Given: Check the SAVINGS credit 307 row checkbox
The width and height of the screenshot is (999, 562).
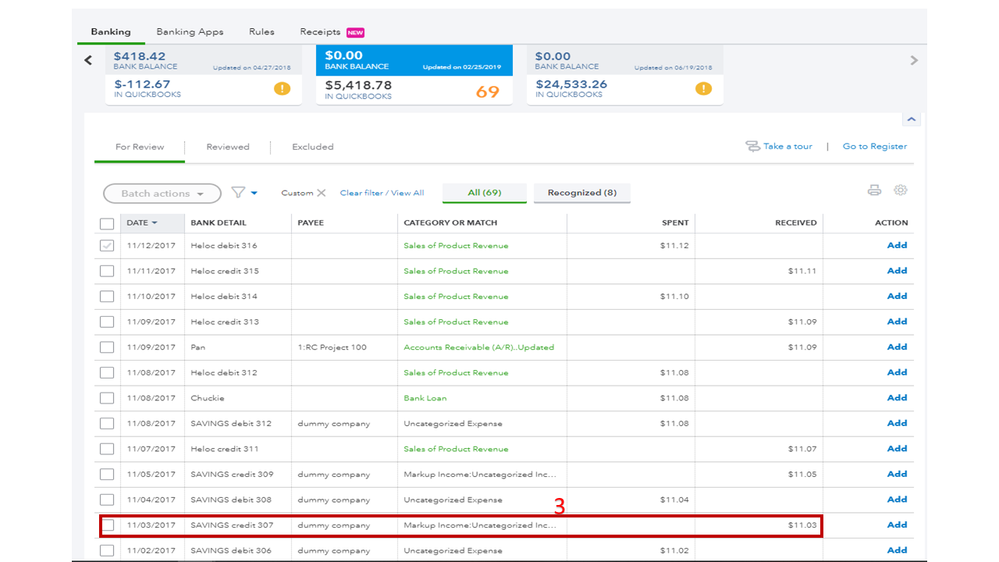Looking at the screenshot, I should (x=108, y=526).
